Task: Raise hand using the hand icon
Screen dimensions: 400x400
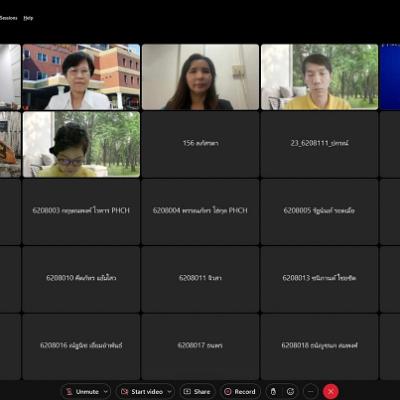Action: pyautogui.click(x=273, y=391)
